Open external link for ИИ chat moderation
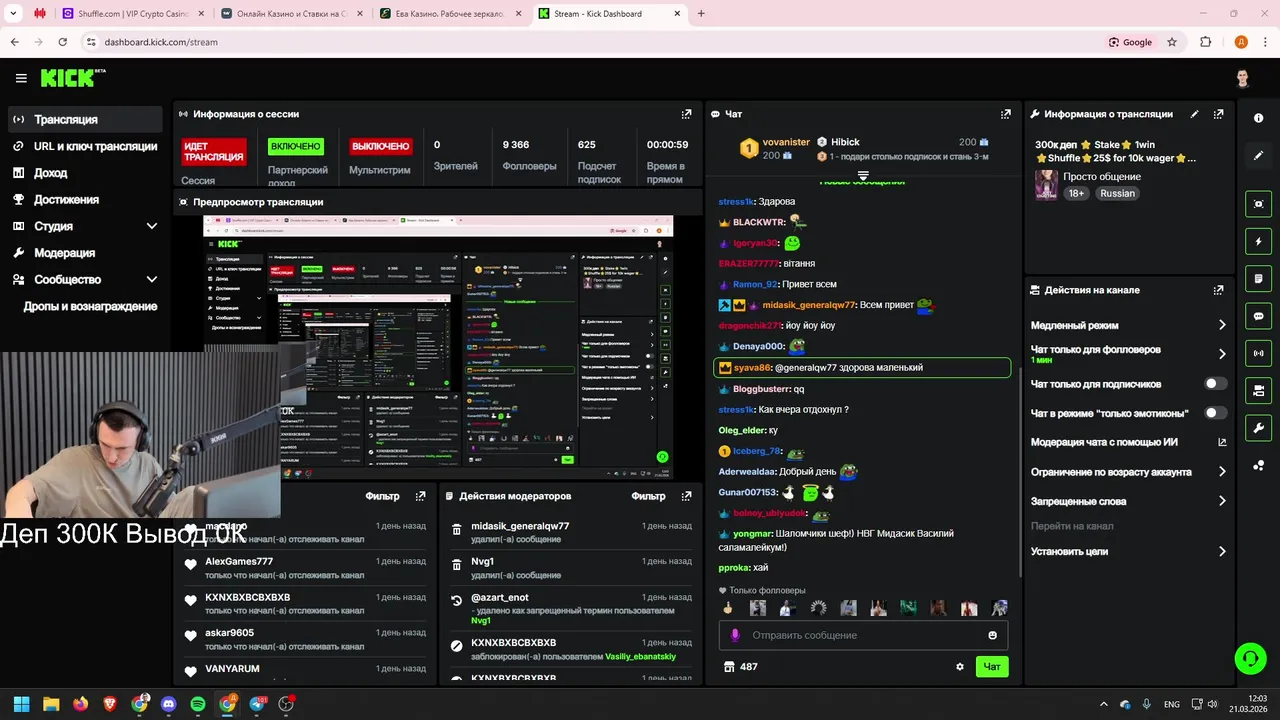Image resolution: width=1280 pixels, height=720 pixels. (x=1222, y=442)
